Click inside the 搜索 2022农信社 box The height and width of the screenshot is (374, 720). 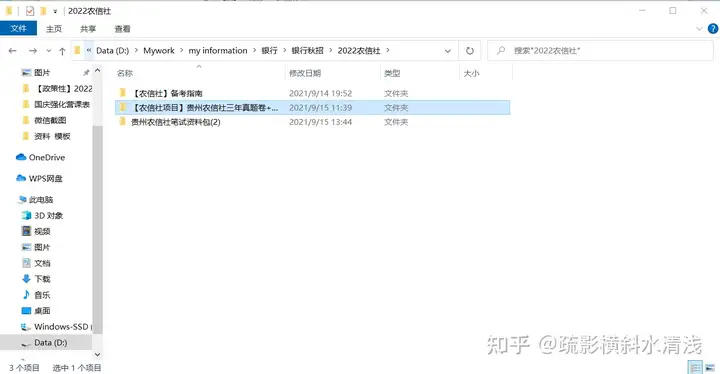pyautogui.click(x=600, y=51)
